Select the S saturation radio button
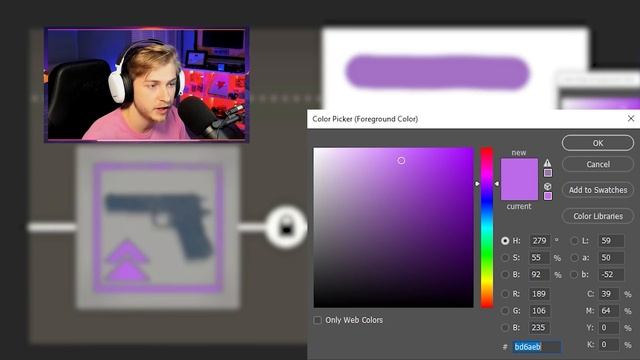This screenshot has height=360, width=640. [505, 258]
